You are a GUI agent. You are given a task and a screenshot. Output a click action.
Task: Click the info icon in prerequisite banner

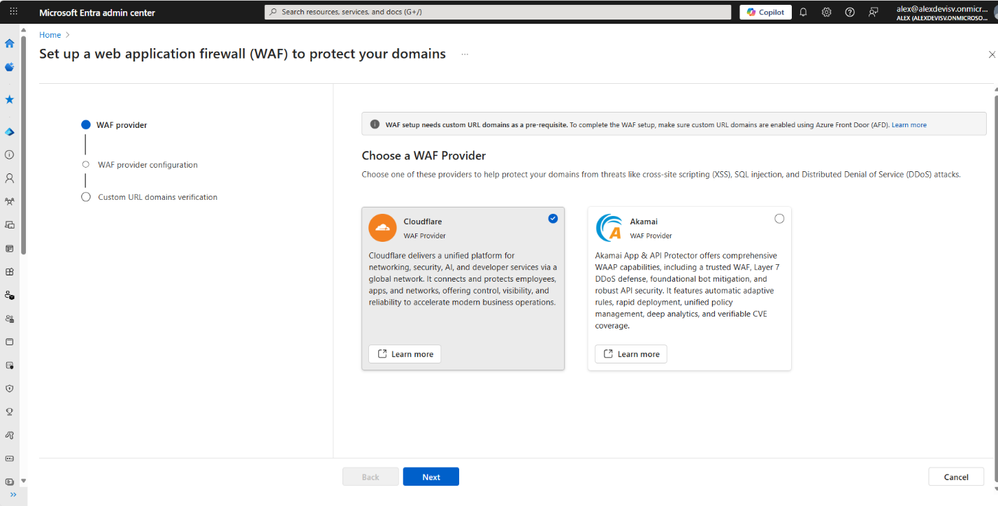375,124
